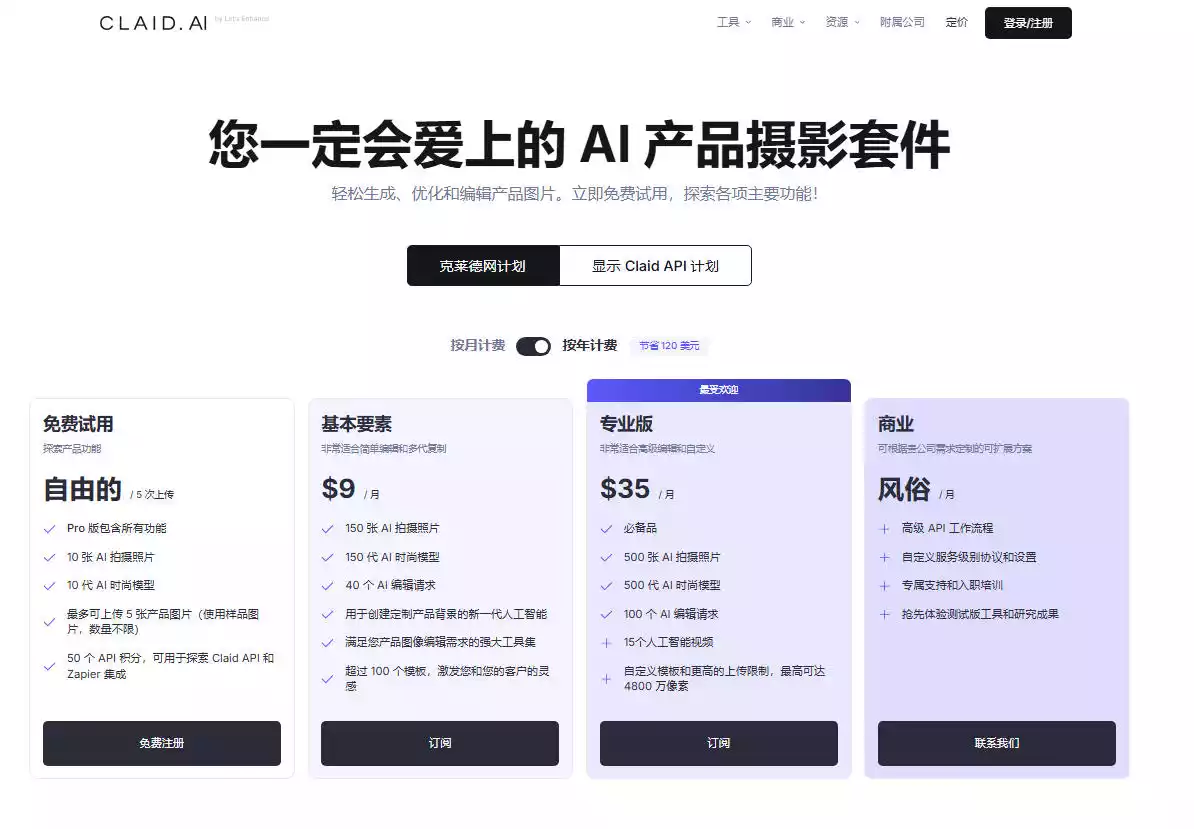The height and width of the screenshot is (829, 1194).
Task: Click checkmark beside 最多可上传 5 张产品图片
Action: (x=49, y=622)
